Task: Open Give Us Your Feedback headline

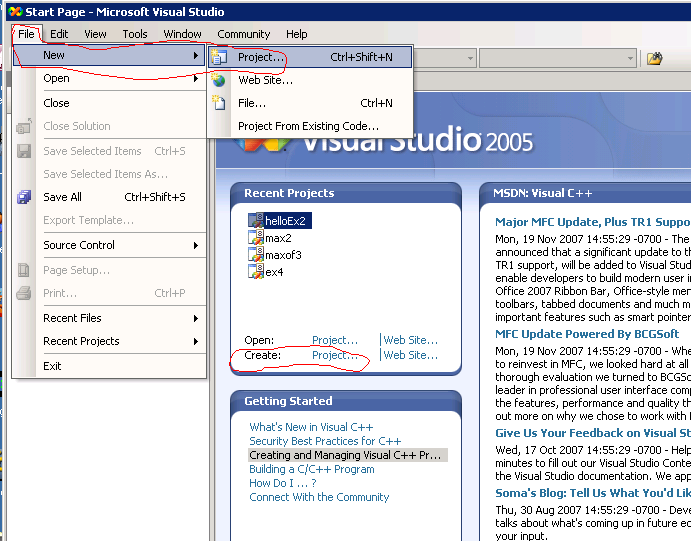Action: [593, 433]
